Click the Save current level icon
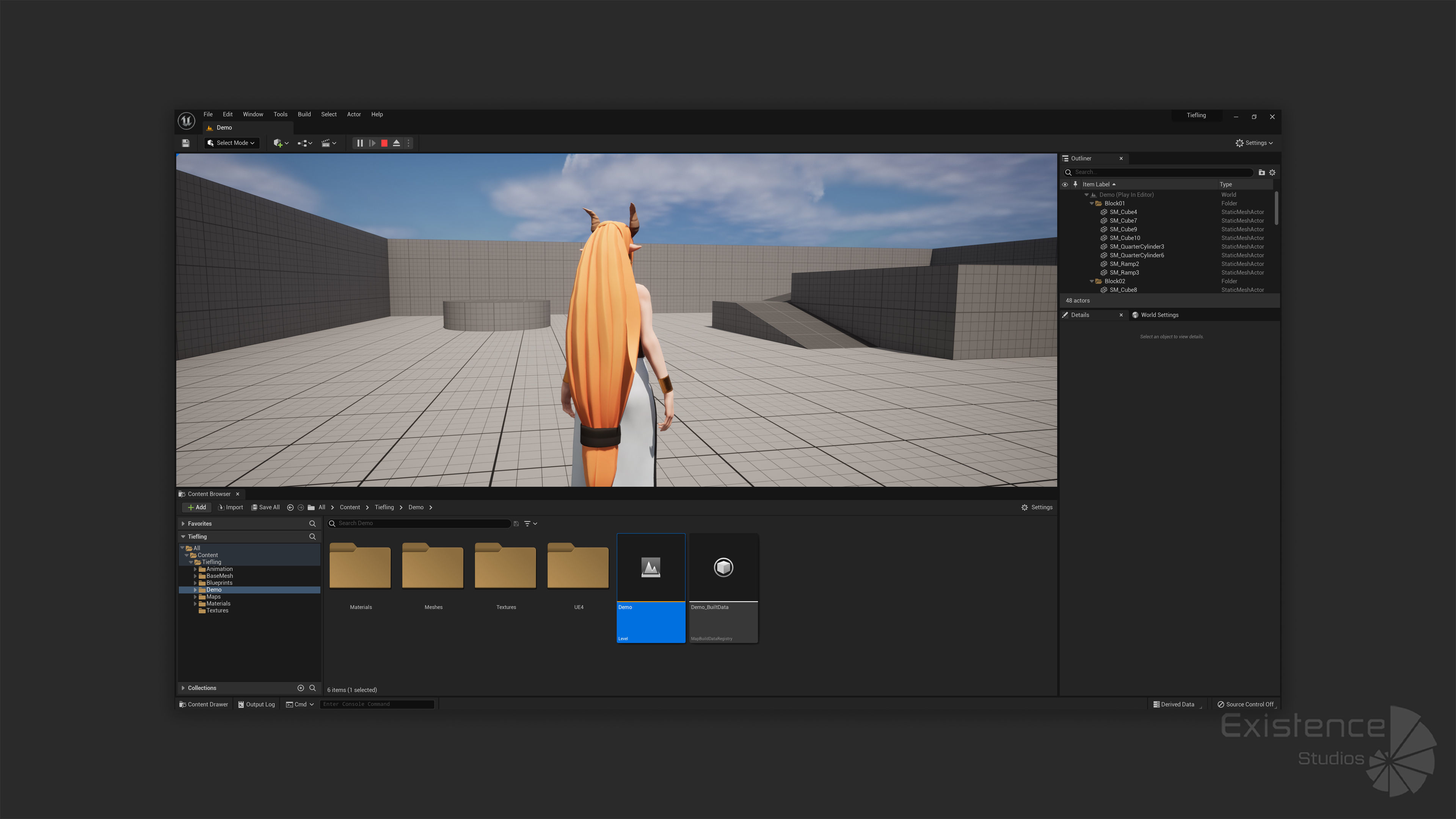 click(x=185, y=143)
